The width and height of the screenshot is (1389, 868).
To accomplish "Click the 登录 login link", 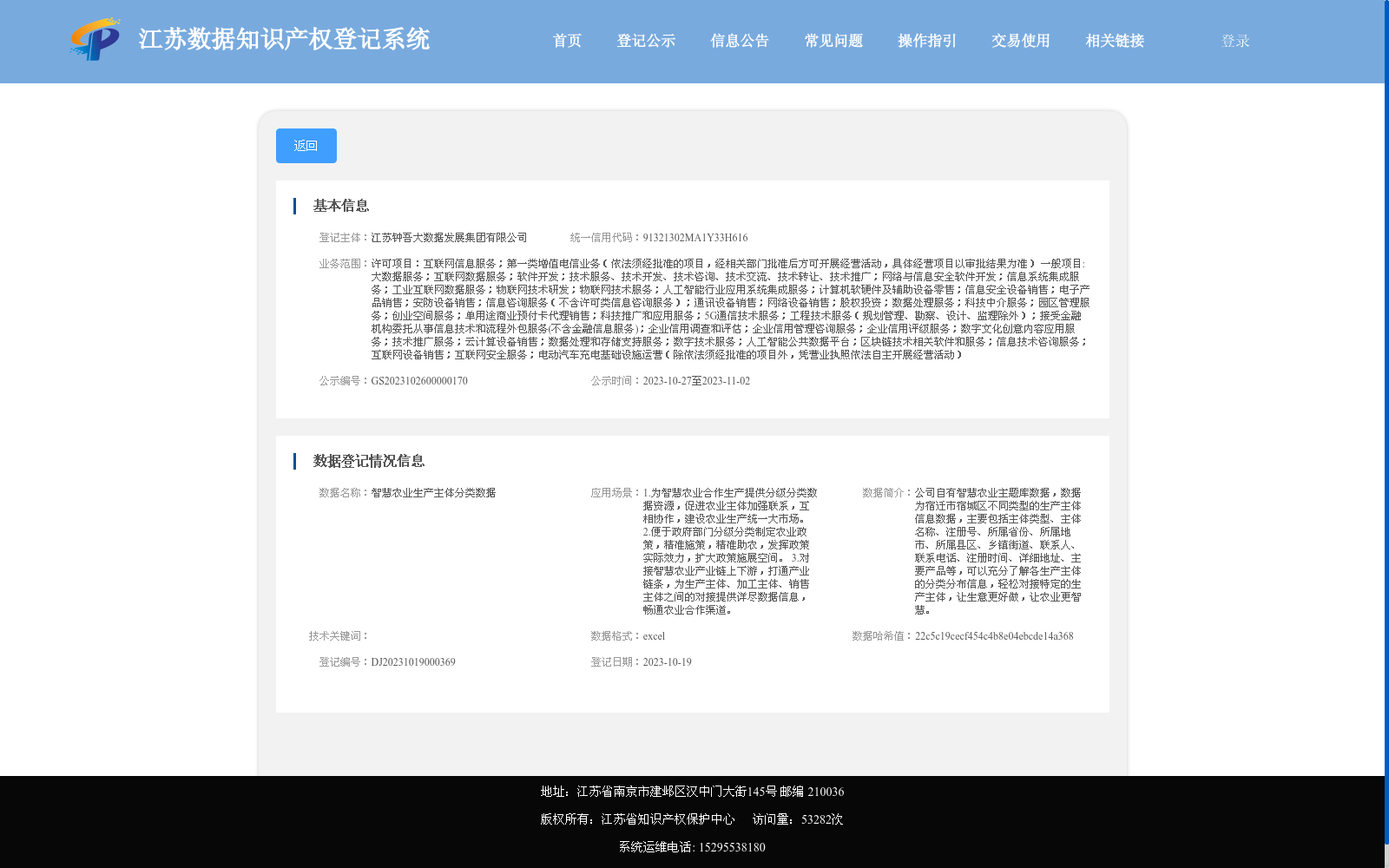I will [1235, 41].
